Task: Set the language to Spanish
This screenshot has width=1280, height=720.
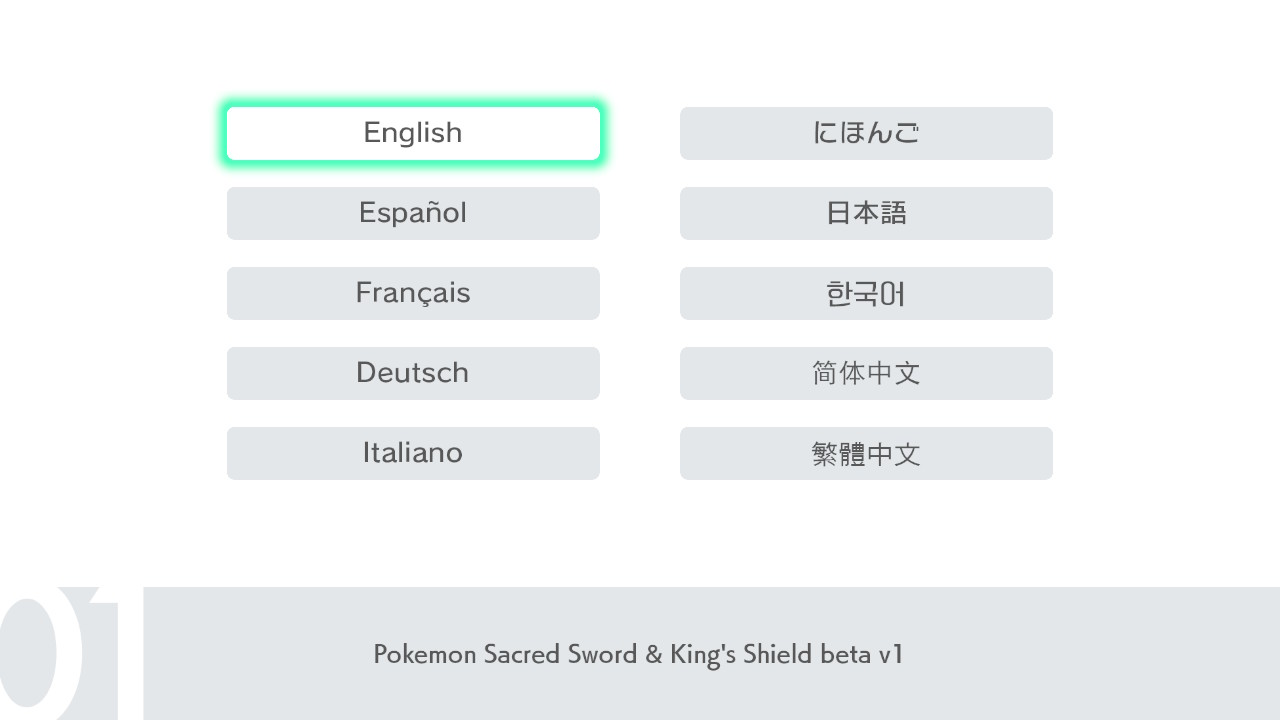Action: click(x=413, y=213)
